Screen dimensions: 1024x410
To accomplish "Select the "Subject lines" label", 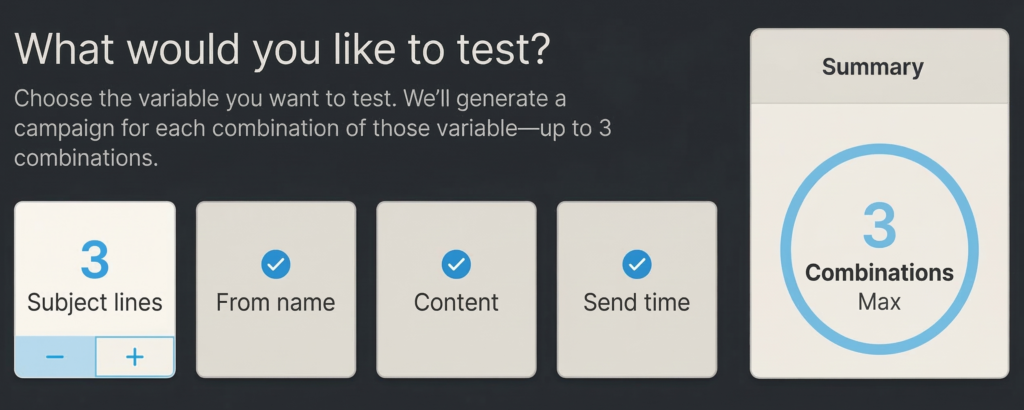I will click(95, 303).
